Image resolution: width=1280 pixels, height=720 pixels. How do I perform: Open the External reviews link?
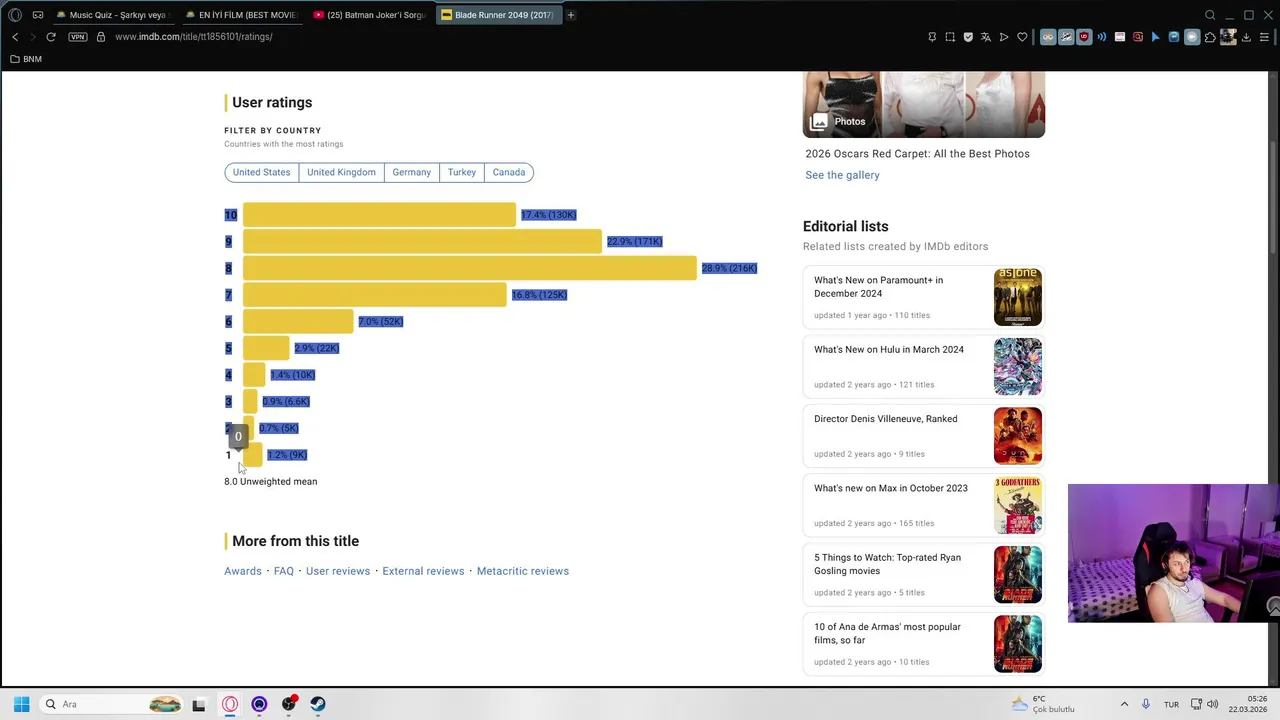pos(423,571)
